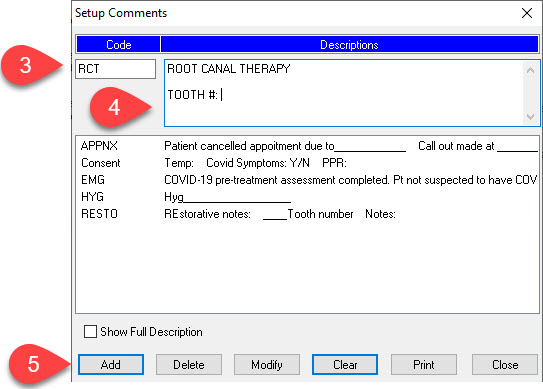
Task: Click the Delete button
Action: (x=189, y=364)
